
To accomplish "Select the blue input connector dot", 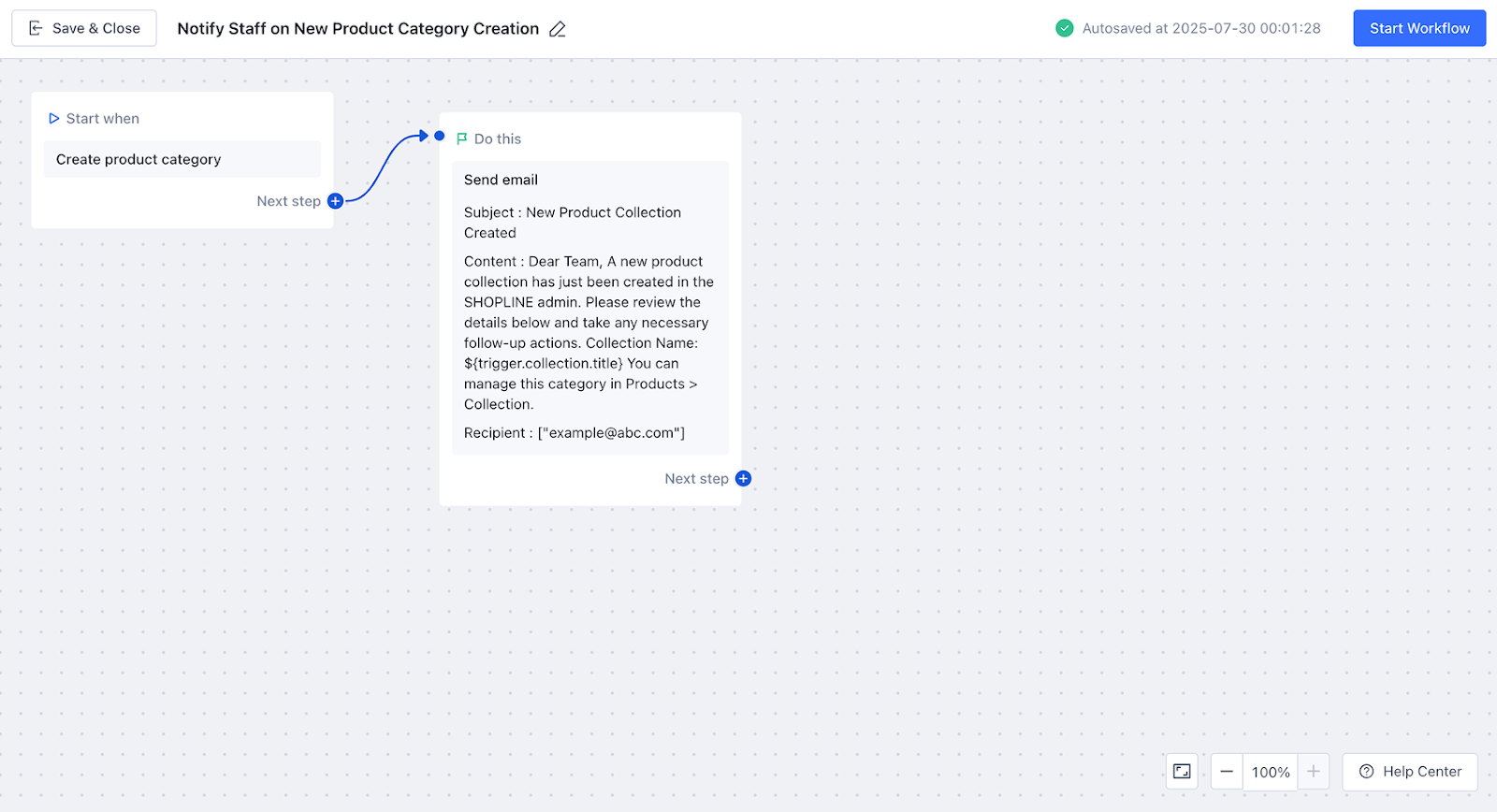I will [439, 136].
